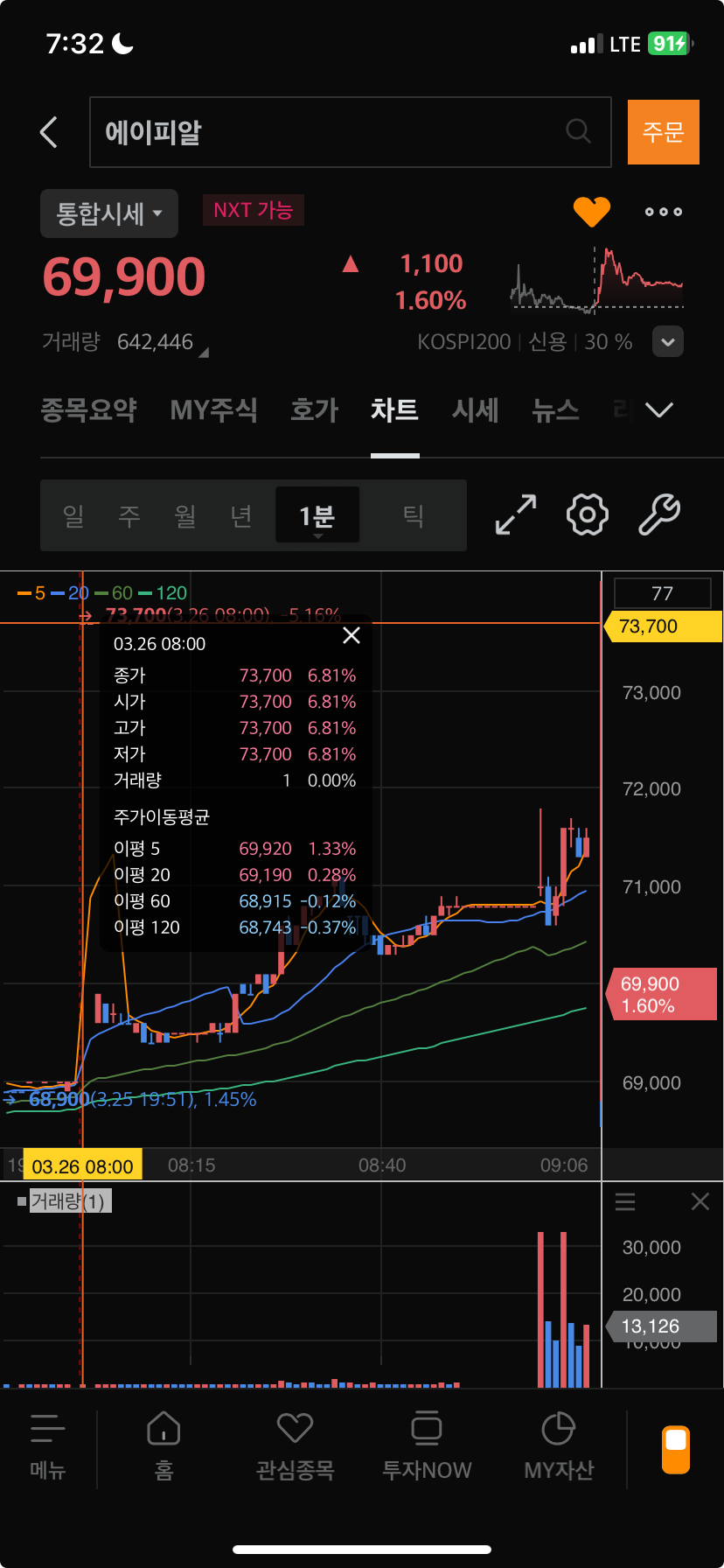Image resolution: width=724 pixels, height=1568 pixels.
Task: Expand the tab list chevron next to 뉴스
Action: pos(658,409)
